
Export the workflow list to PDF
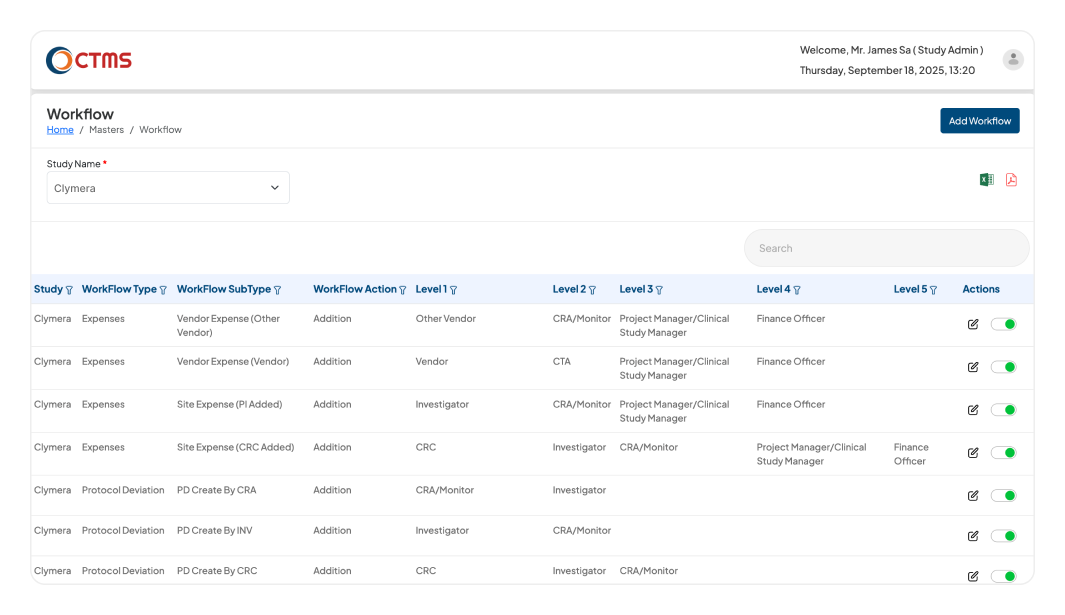[x=1011, y=179]
